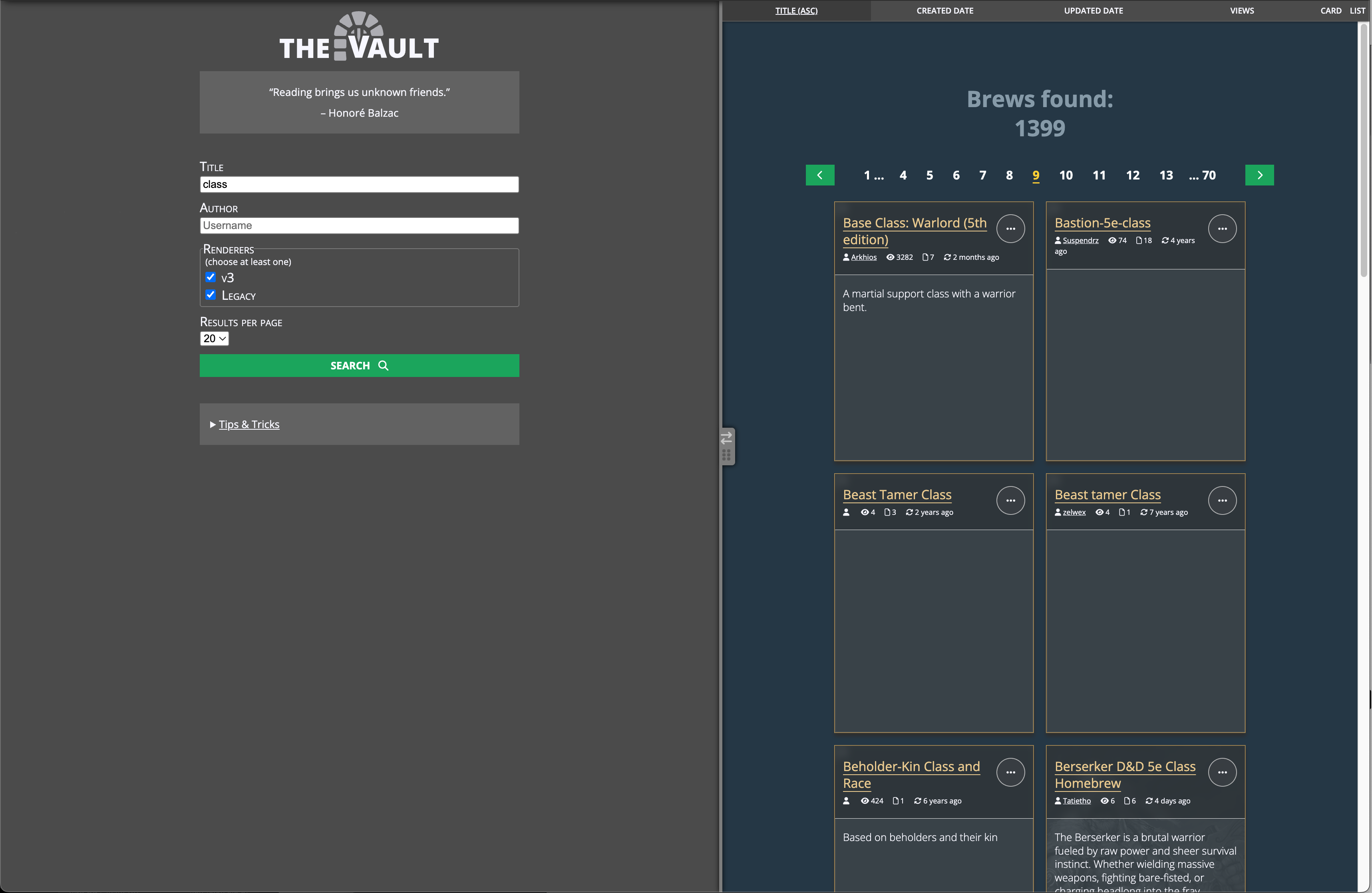Screen dimensions: 1372x893
Task: Click the Author username input field
Action: coord(359,225)
